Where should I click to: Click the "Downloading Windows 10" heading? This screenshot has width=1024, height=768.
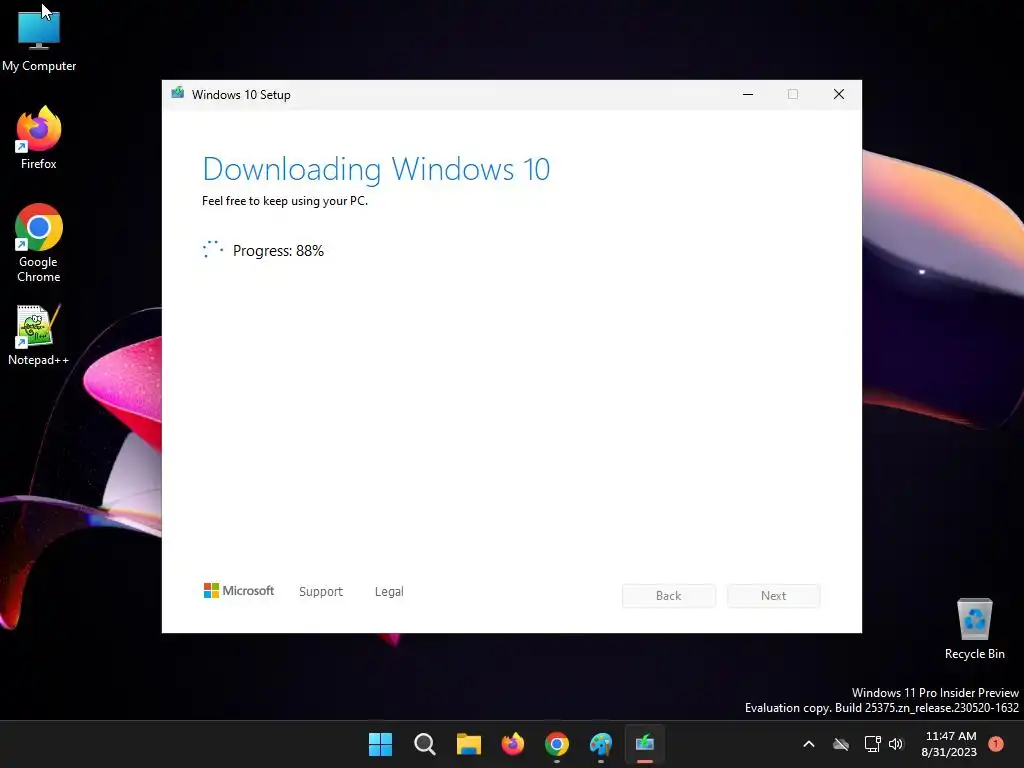point(376,169)
